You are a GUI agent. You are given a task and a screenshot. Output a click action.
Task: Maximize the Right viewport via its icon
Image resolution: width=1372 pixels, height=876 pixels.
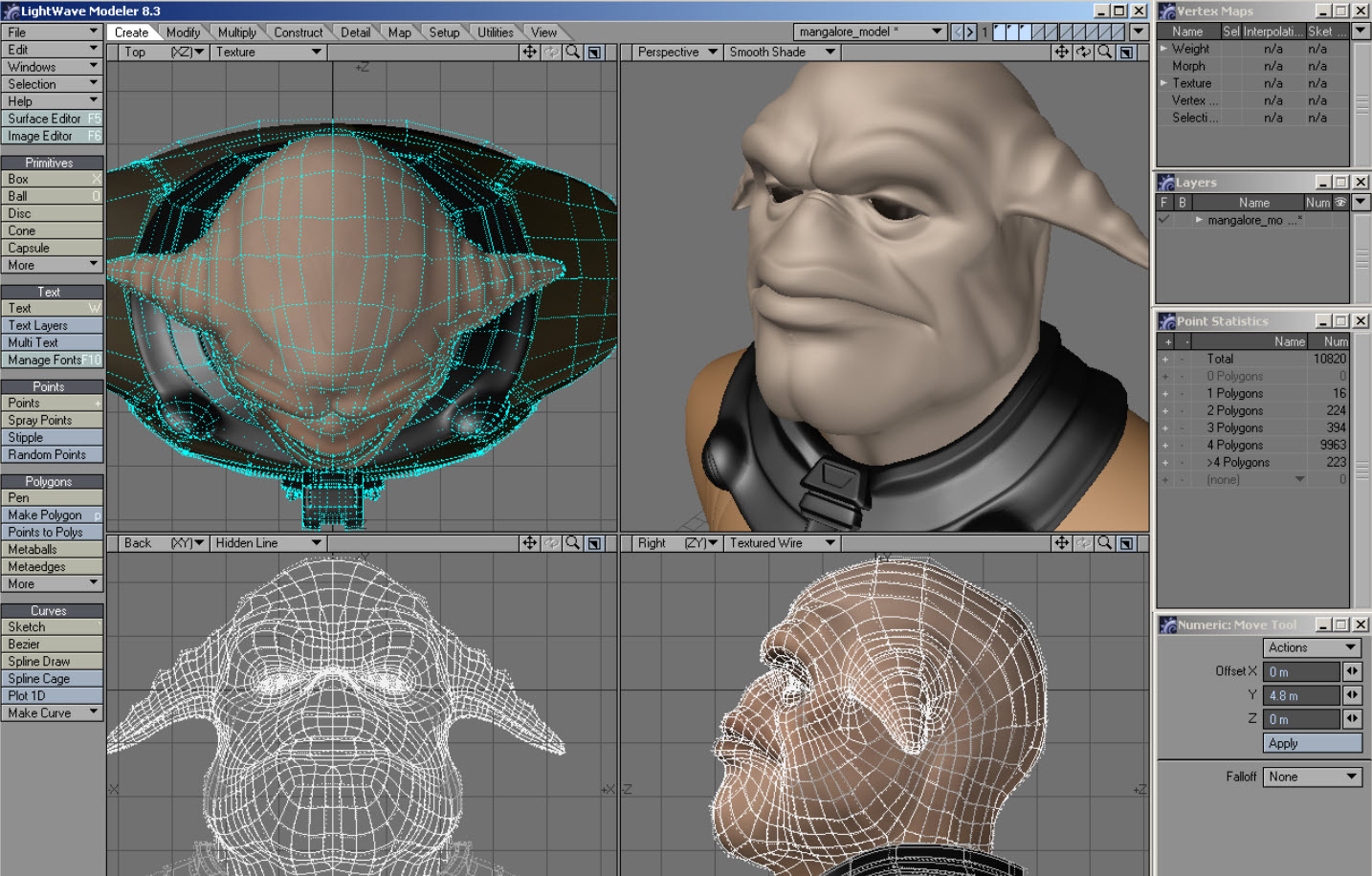click(1127, 542)
